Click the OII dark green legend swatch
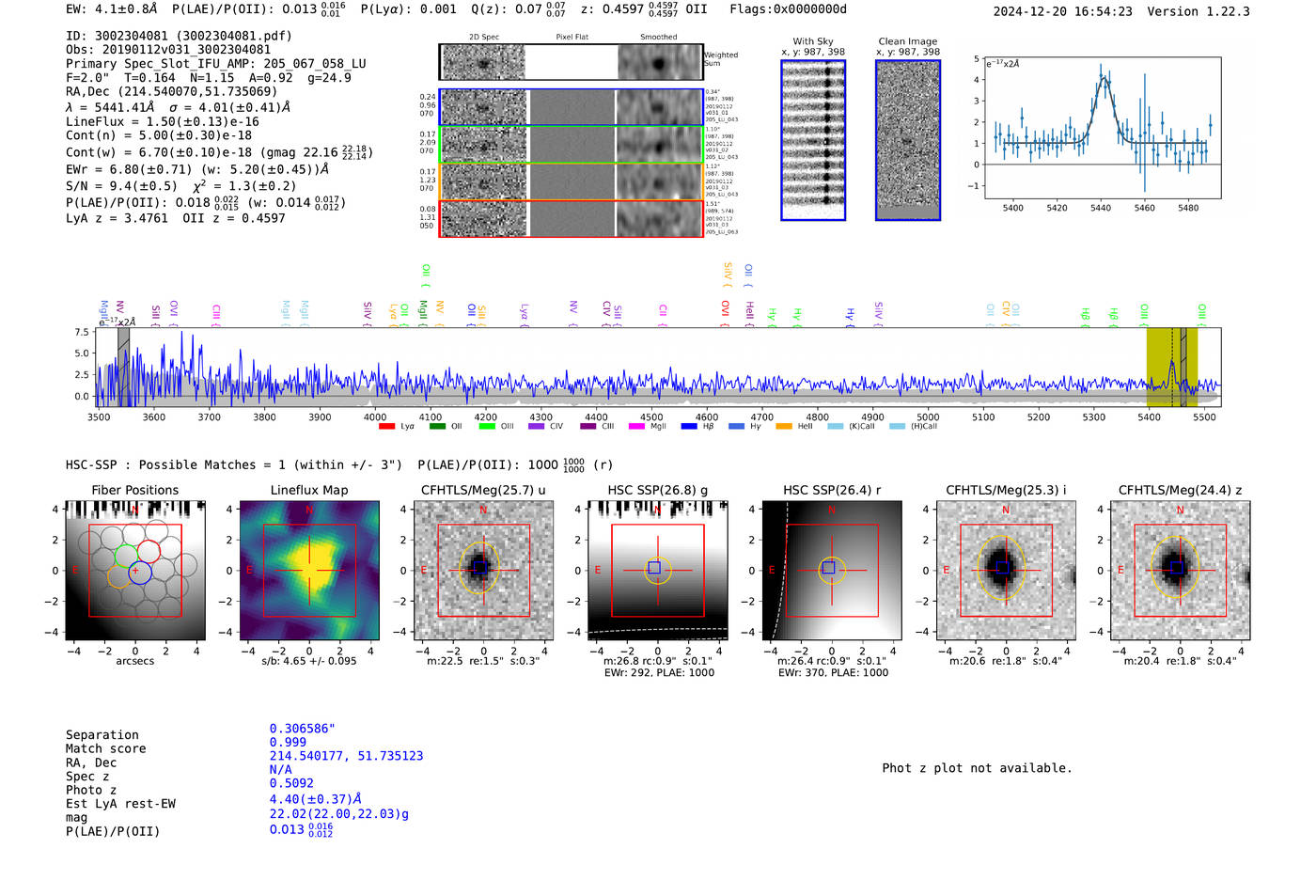 click(x=437, y=427)
